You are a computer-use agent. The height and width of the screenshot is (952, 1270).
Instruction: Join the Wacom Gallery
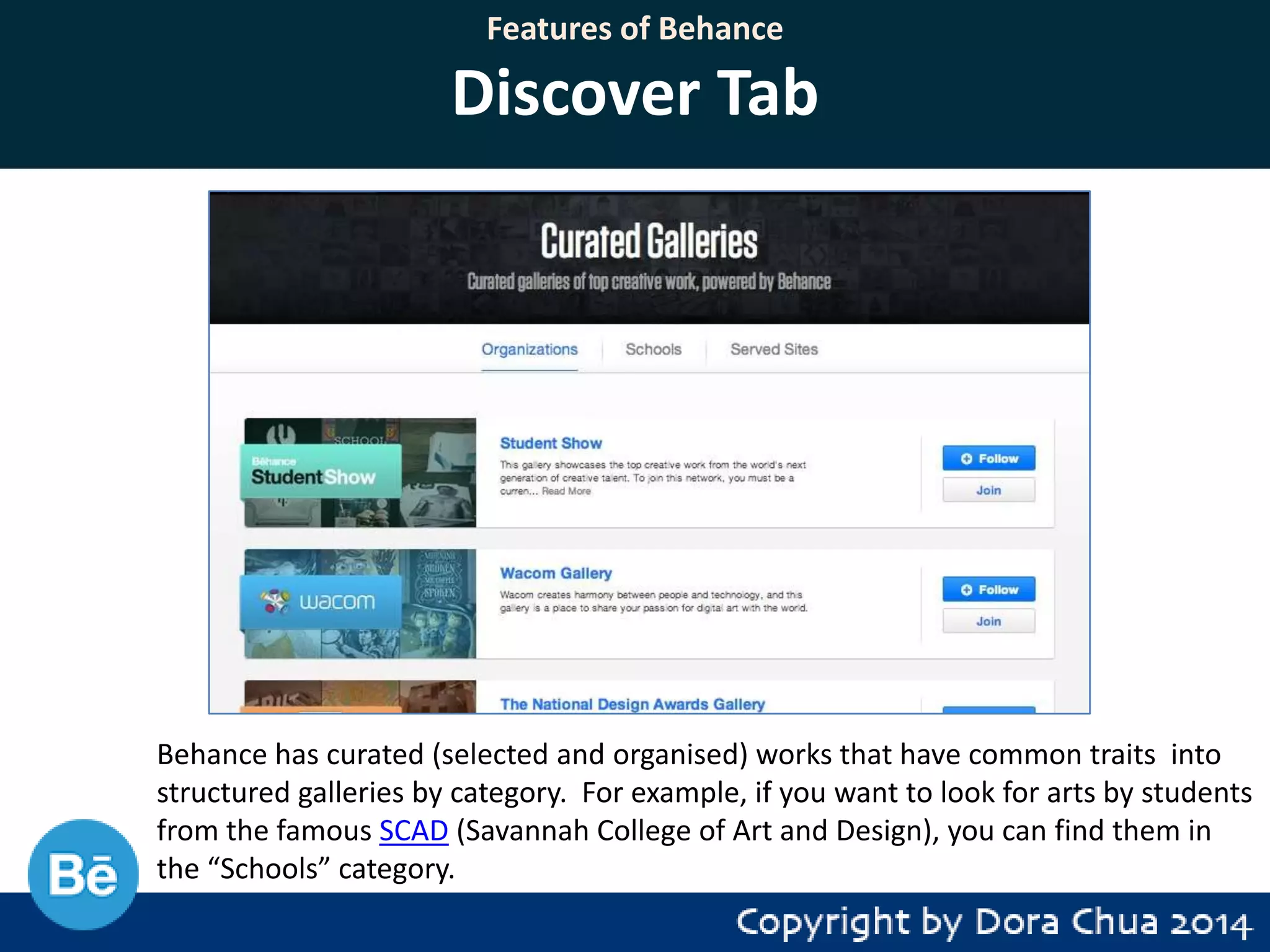(988, 621)
